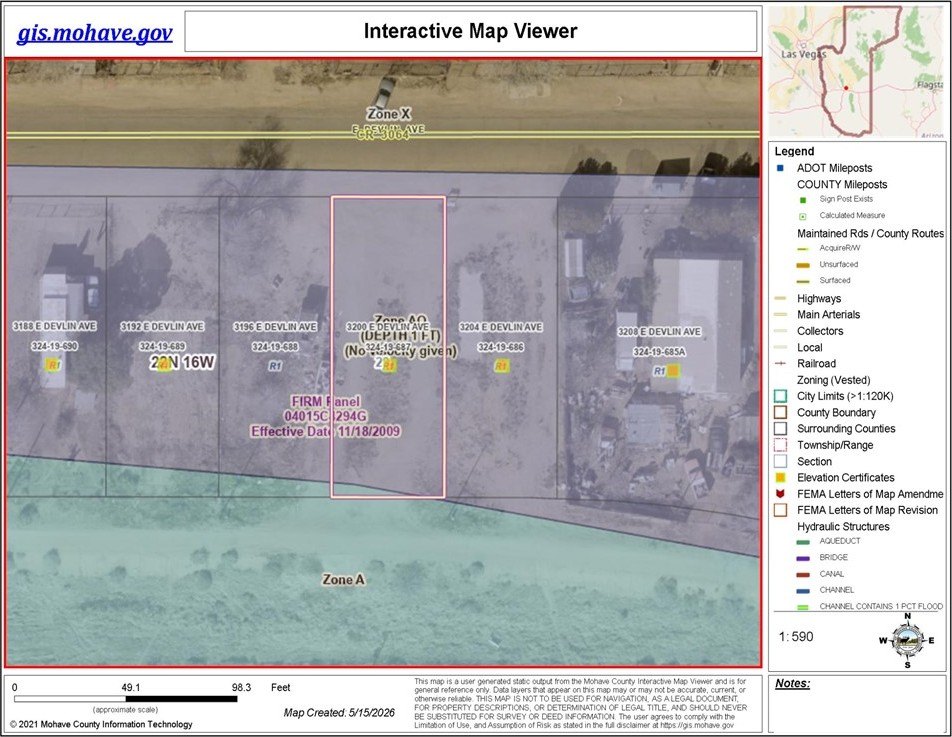Click the Township/Range dashed box symbol
952x737 pixels.
(781, 445)
